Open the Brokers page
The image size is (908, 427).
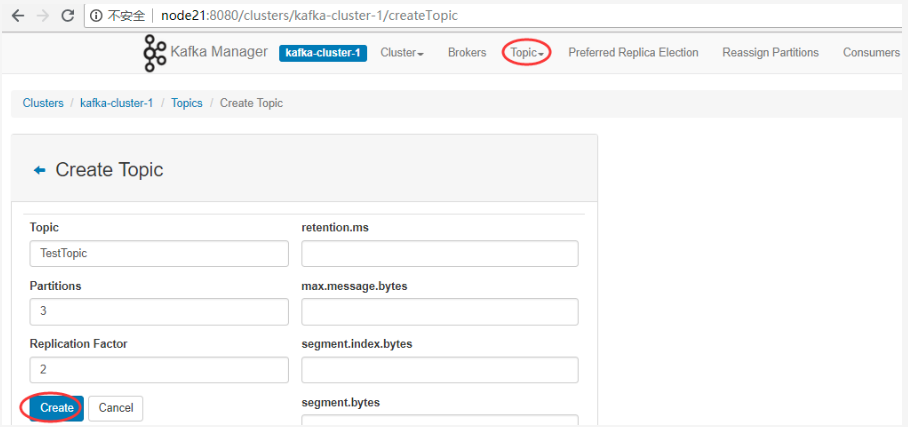467,53
